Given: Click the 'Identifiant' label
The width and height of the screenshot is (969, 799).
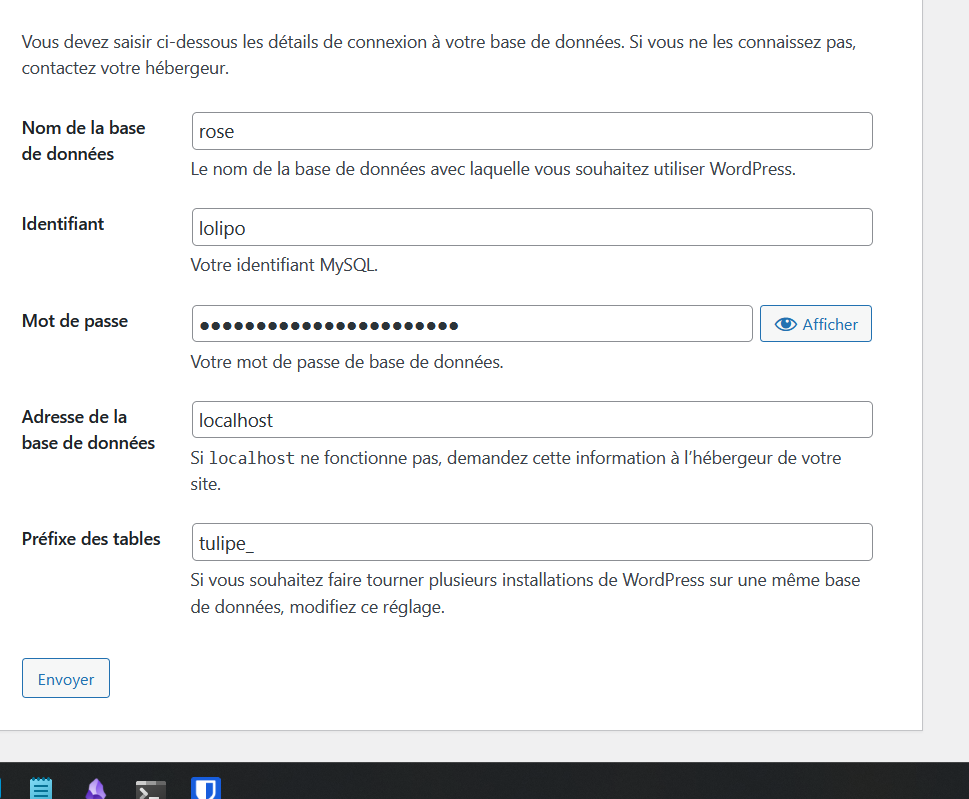Looking at the screenshot, I should pyautogui.click(x=62, y=224).
